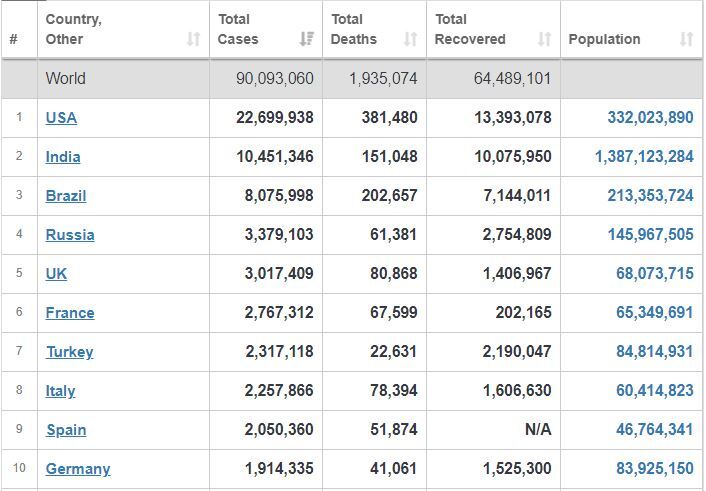706x491 pixels.
Task: Click Brazil population 213,353,724
Action: click(651, 196)
